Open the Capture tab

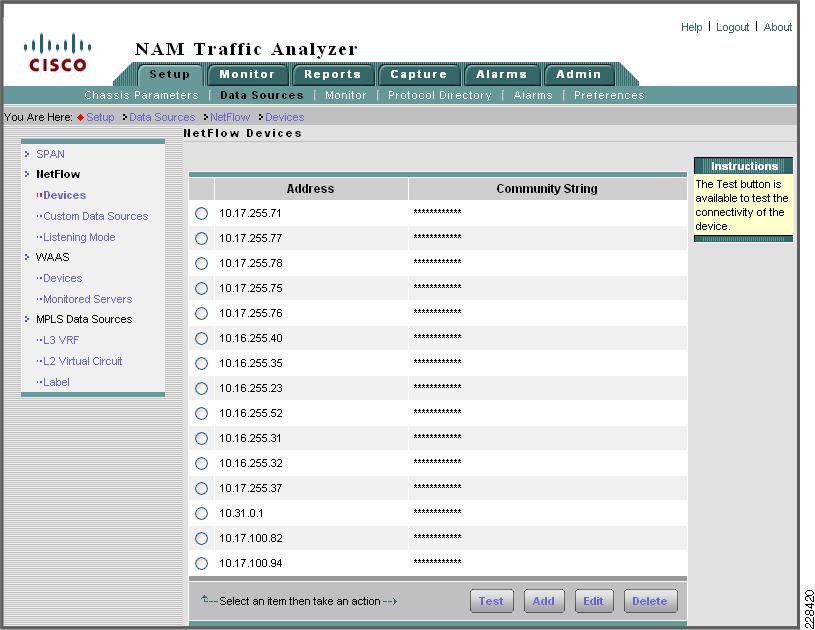click(x=418, y=74)
